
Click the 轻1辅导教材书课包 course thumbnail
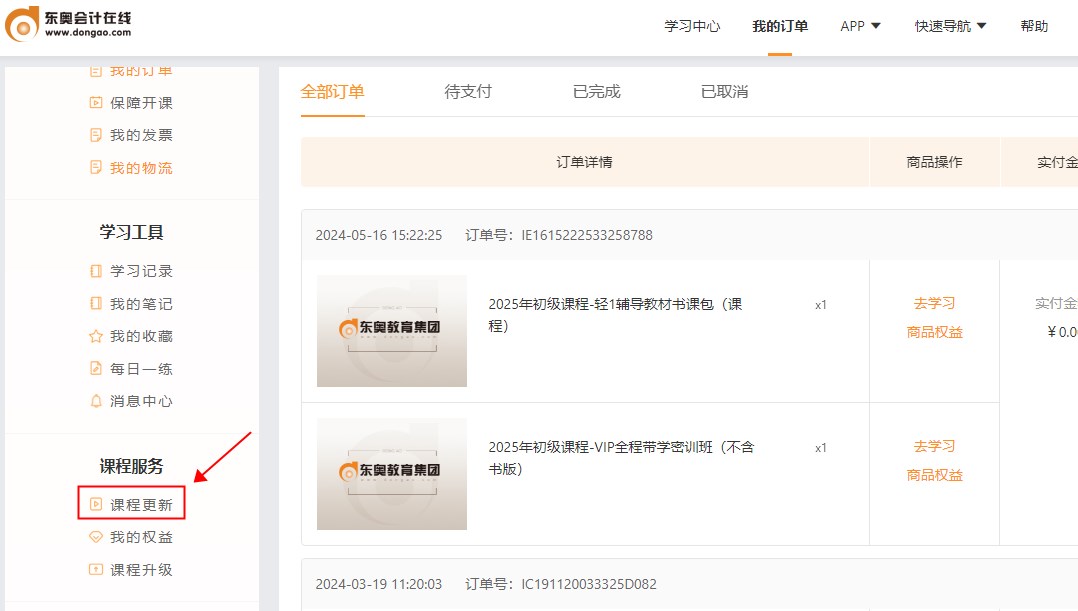[x=392, y=331]
